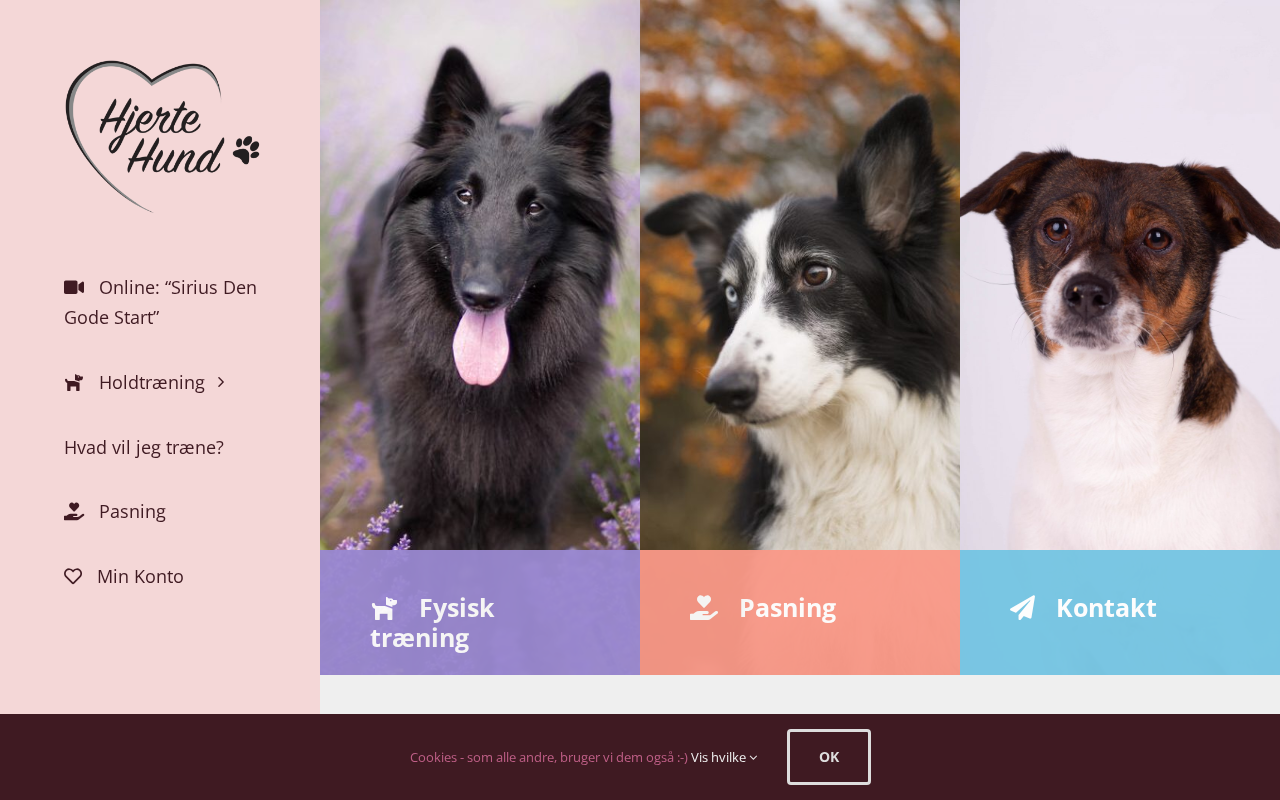The image size is (1280, 800).
Task: Click the border collie photo
Action: [800, 275]
